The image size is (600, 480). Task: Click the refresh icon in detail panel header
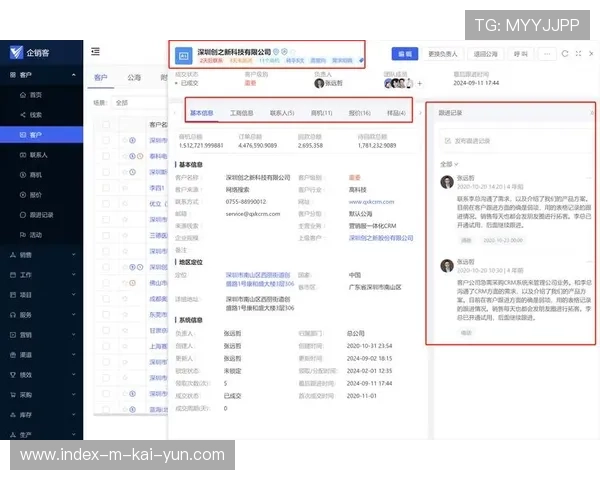(565, 54)
